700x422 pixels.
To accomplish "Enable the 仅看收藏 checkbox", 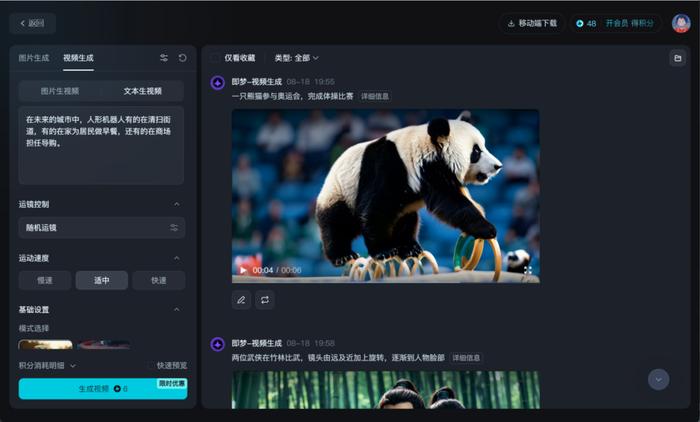I will (215, 58).
